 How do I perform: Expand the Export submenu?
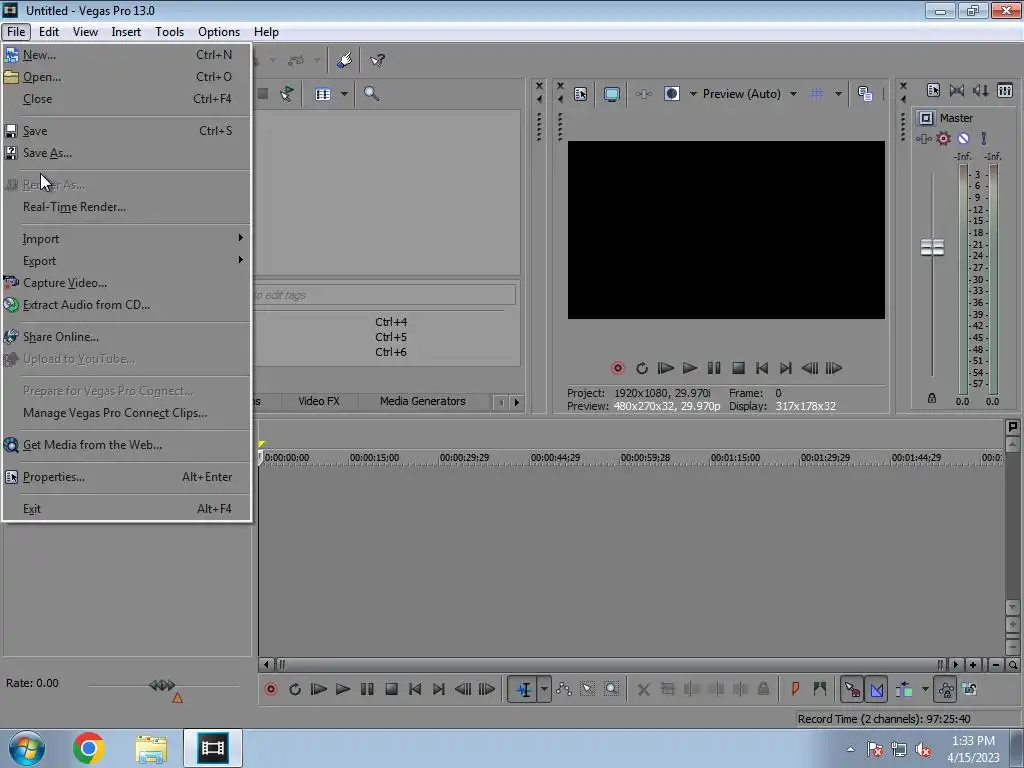pos(127,261)
